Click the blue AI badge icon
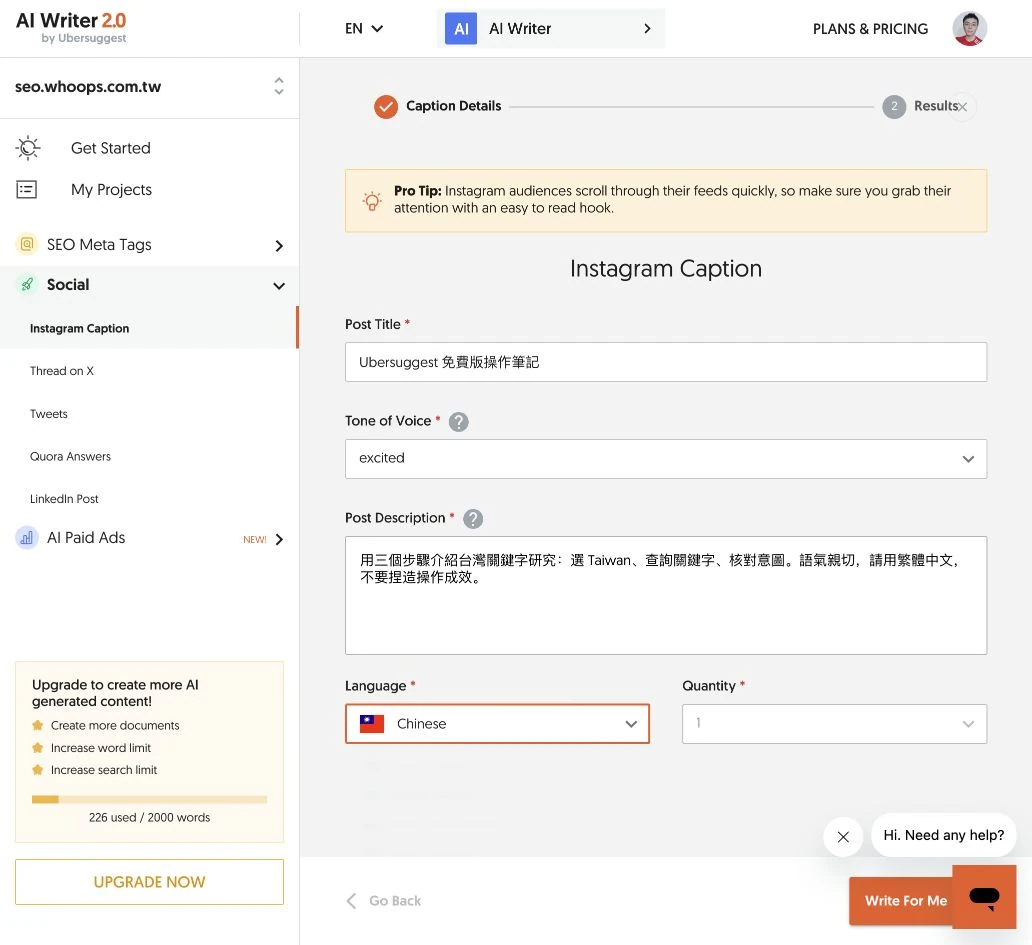The height and width of the screenshot is (945, 1032). coord(461,28)
